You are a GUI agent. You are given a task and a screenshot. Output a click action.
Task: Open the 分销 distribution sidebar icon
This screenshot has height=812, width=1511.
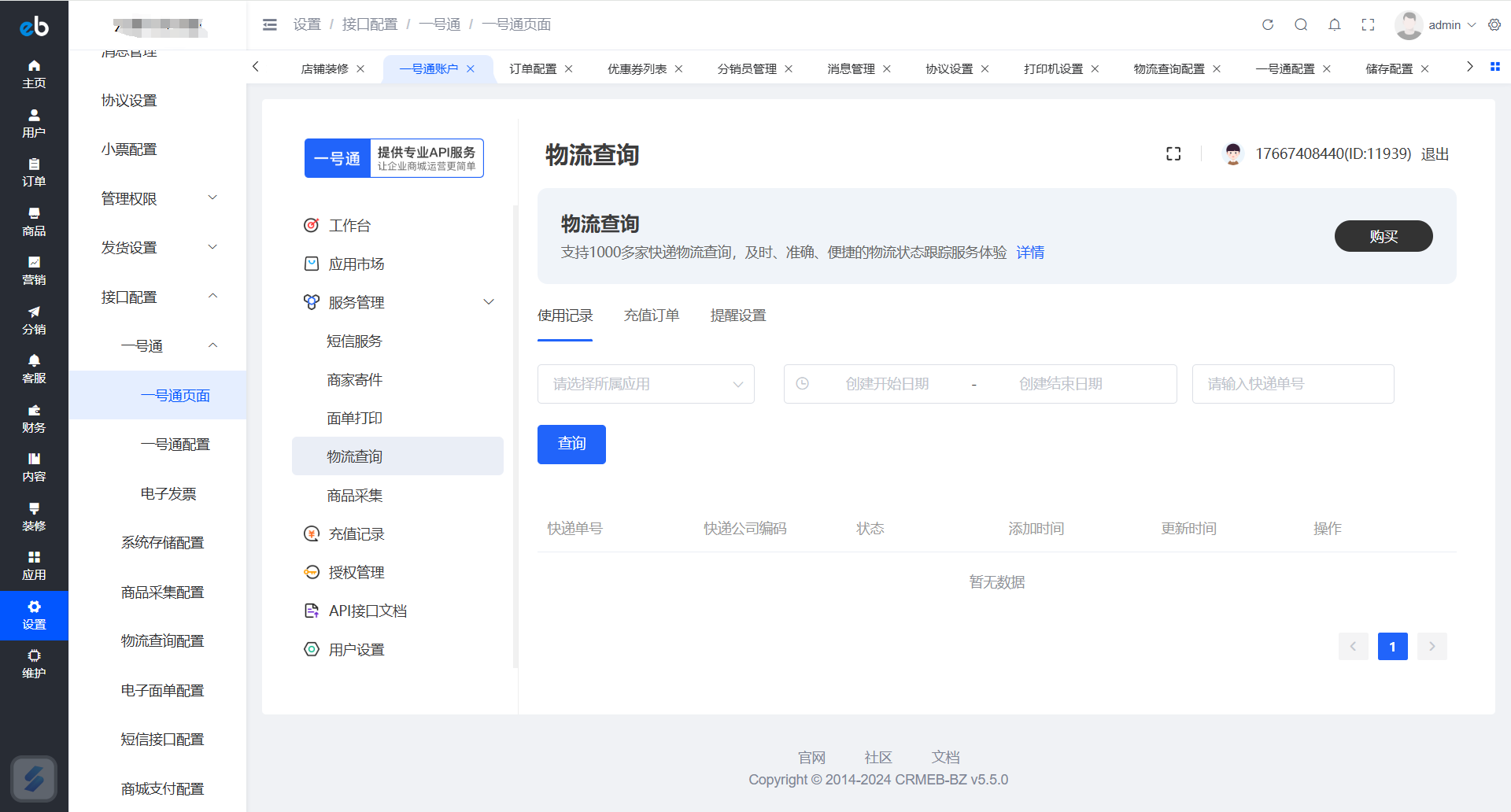point(34,320)
